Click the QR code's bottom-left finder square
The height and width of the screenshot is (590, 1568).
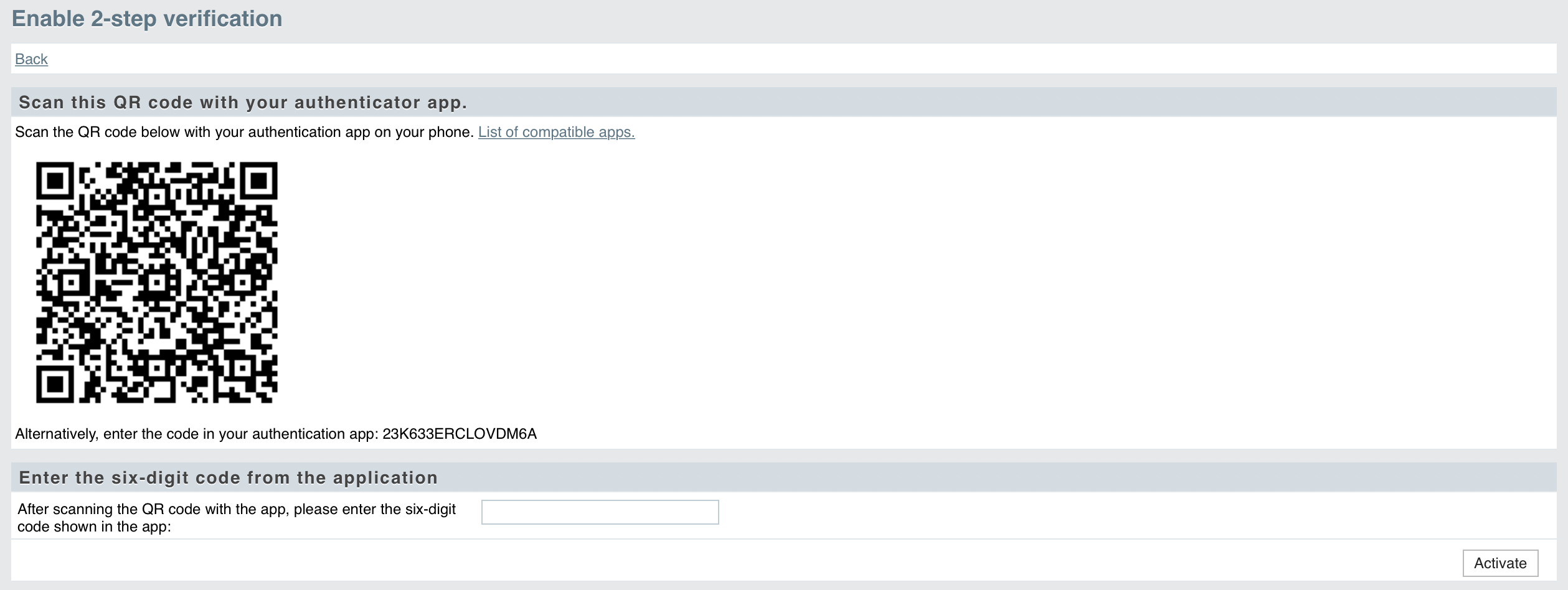(x=55, y=384)
